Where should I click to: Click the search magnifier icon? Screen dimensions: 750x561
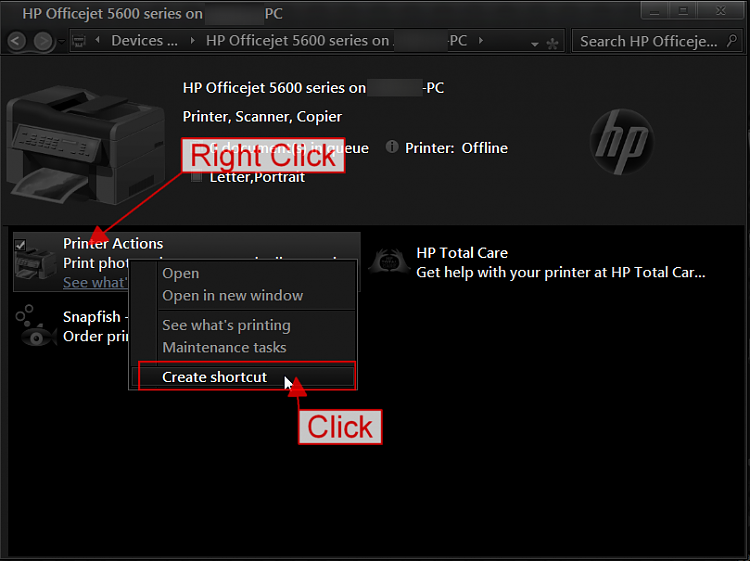pyautogui.click(x=732, y=41)
